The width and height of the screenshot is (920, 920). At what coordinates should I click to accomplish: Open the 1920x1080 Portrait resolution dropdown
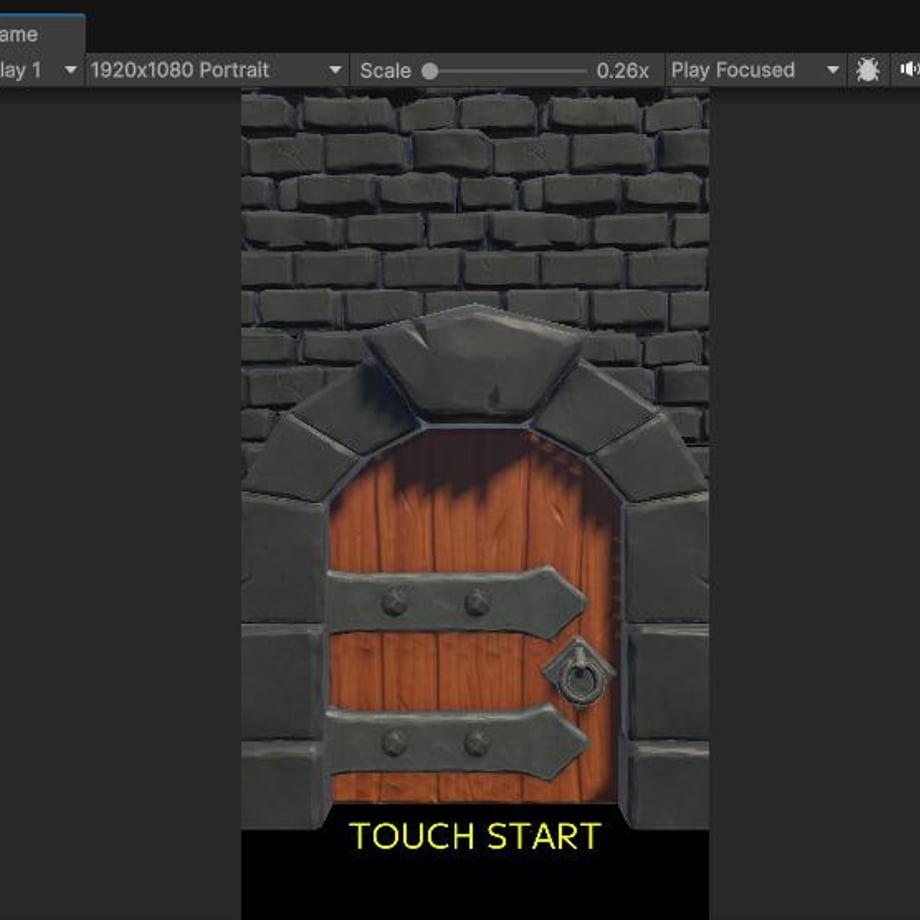pyautogui.click(x=217, y=70)
